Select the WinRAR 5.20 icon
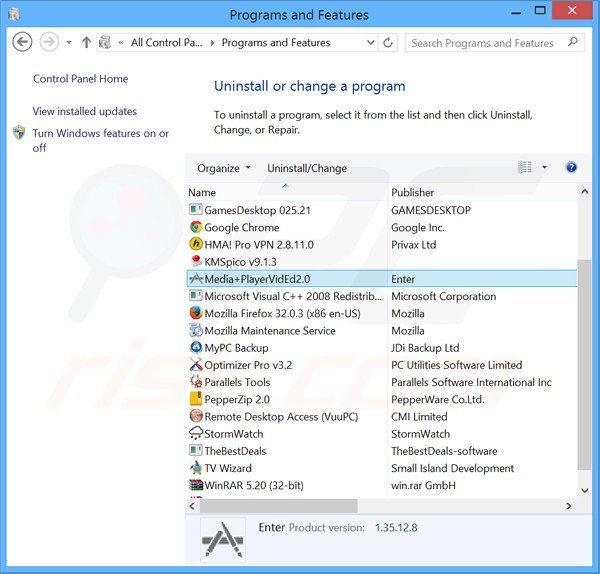 click(196, 485)
